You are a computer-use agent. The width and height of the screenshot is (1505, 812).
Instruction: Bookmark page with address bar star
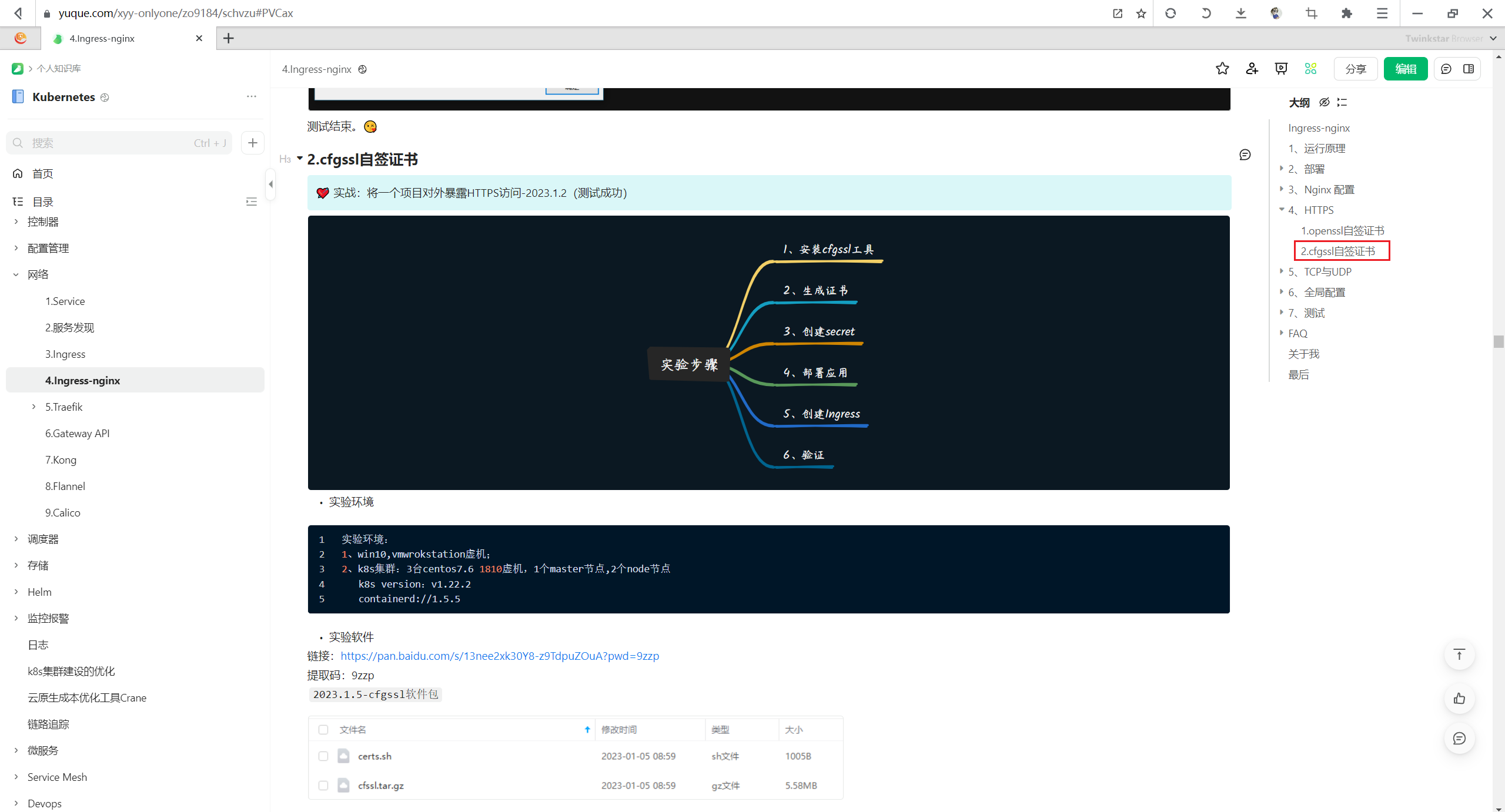click(1141, 13)
